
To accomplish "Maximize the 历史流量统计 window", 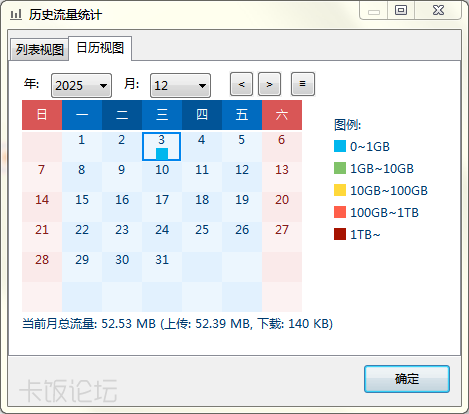I will click(401, 10).
